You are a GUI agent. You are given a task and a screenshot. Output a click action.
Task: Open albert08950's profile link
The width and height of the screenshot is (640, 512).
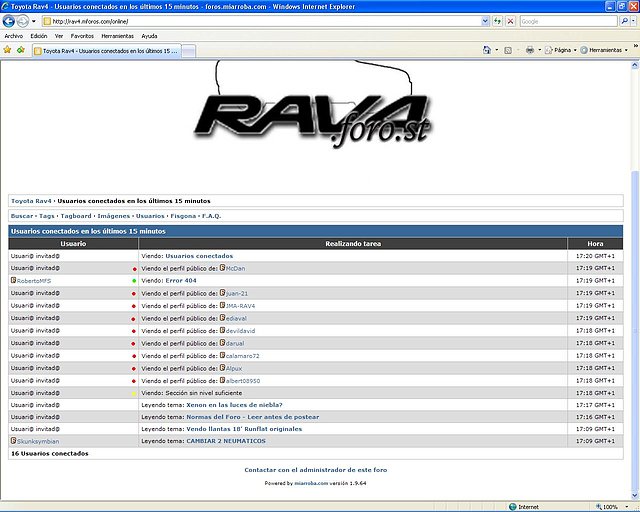[x=243, y=381]
